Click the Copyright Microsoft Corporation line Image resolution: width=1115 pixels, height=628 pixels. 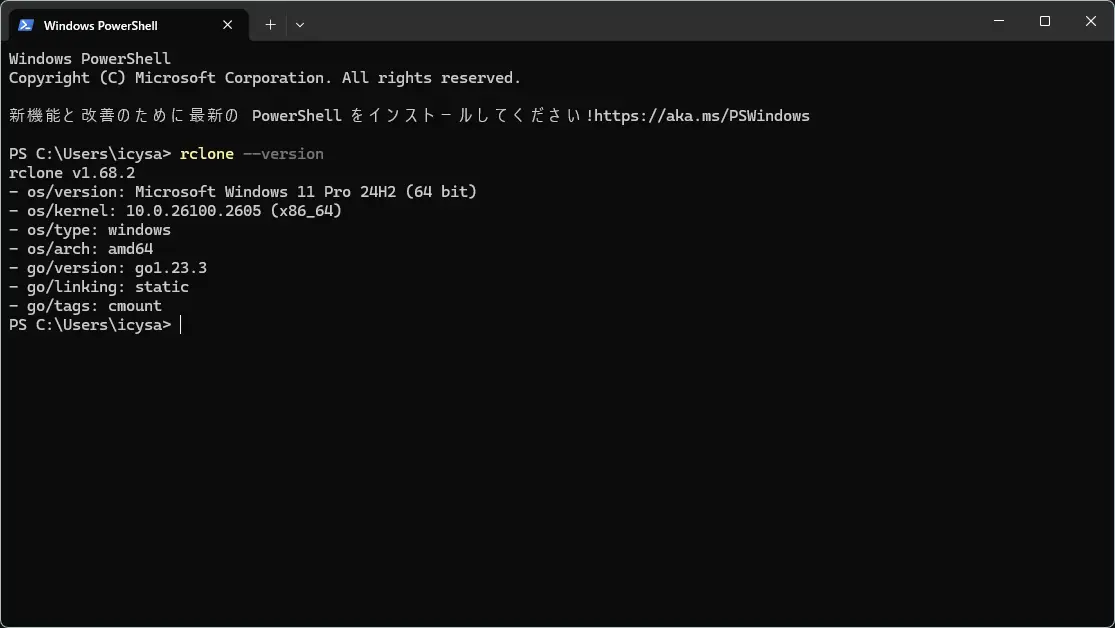[265, 78]
